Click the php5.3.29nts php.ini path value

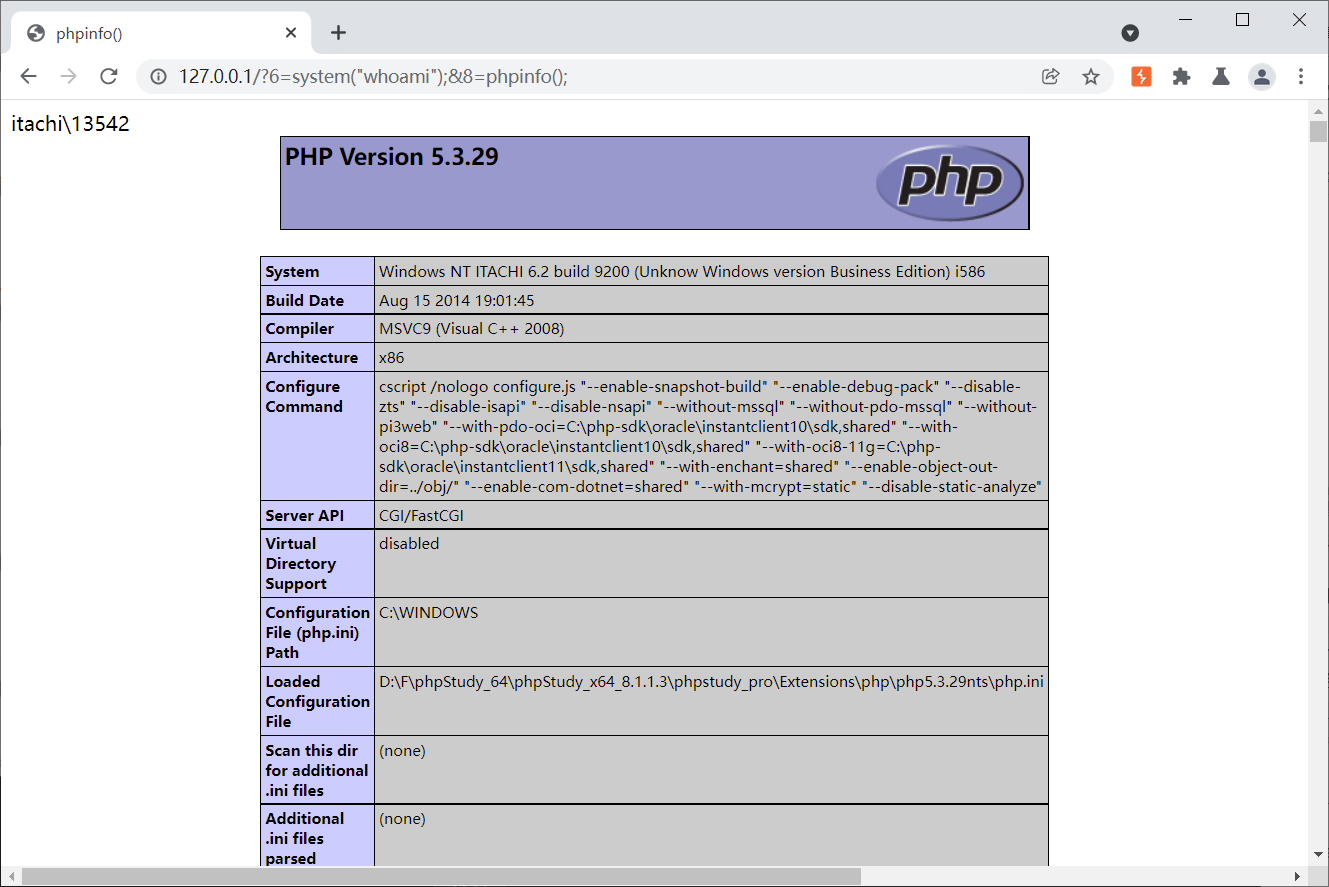[711, 682]
